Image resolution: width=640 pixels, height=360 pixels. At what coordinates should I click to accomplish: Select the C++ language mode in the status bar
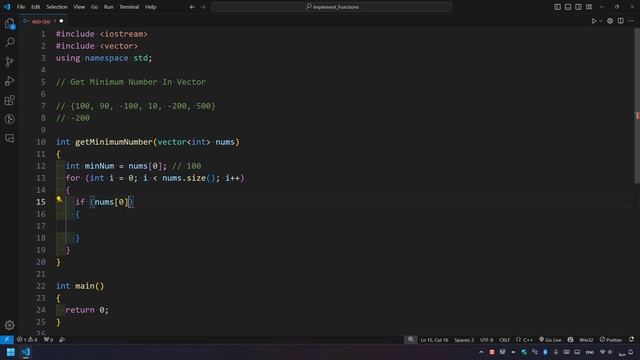524,340
